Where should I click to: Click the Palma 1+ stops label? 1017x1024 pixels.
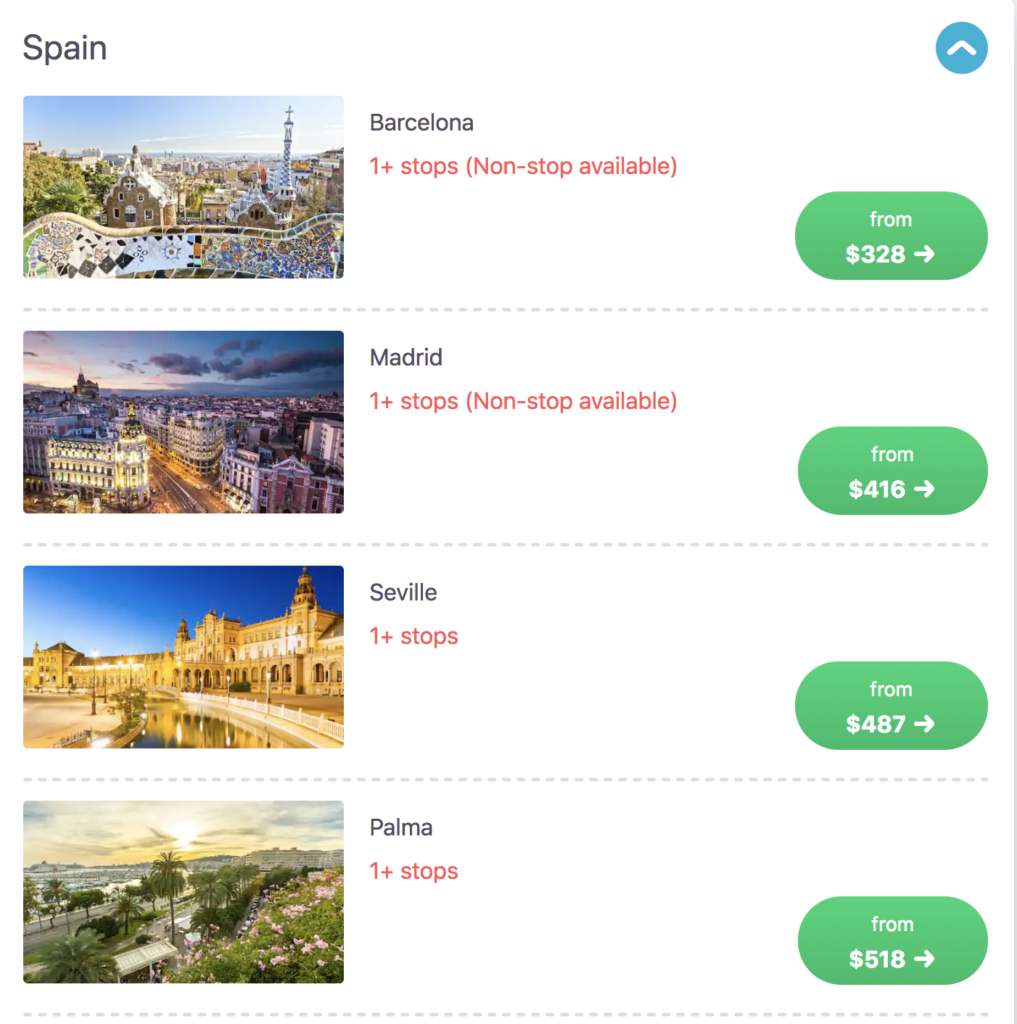tap(414, 871)
